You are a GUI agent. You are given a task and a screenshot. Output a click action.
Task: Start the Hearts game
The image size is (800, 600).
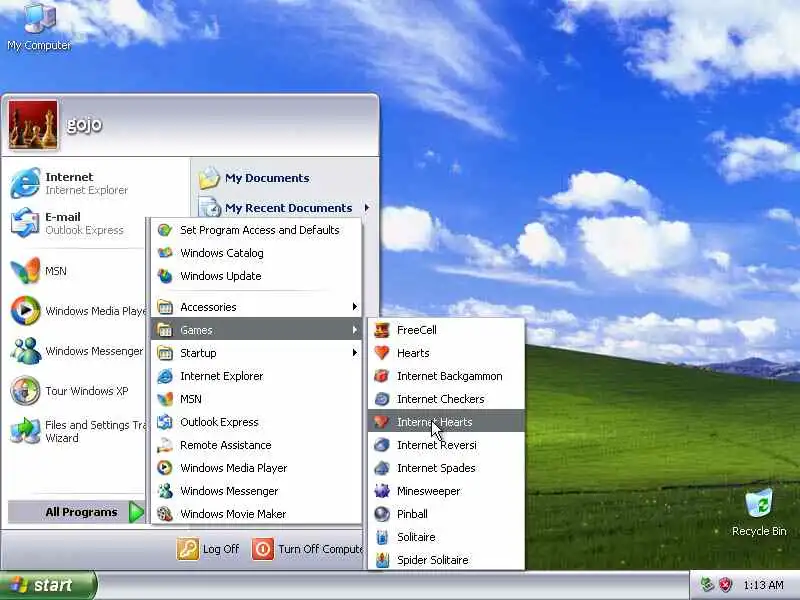tap(446, 353)
